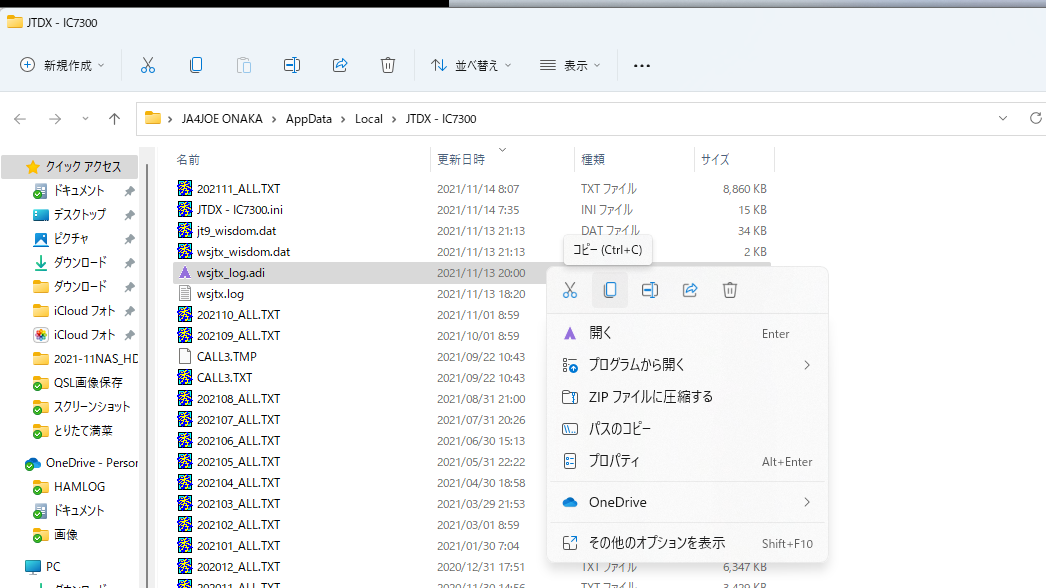Click AppData in the address path

coord(308,119)
